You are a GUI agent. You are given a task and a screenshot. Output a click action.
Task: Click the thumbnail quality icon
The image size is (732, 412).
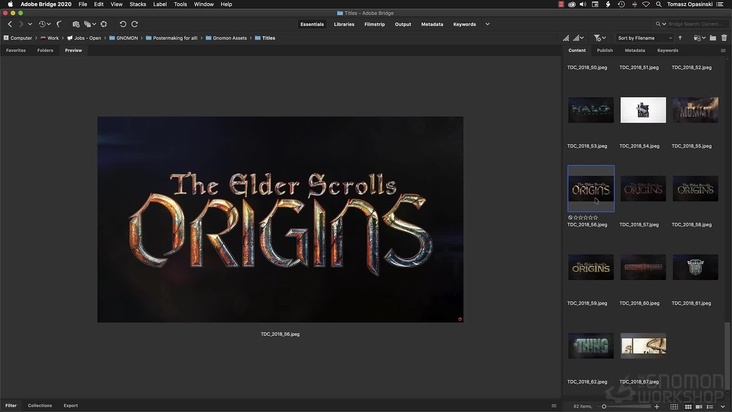(566, 38)
